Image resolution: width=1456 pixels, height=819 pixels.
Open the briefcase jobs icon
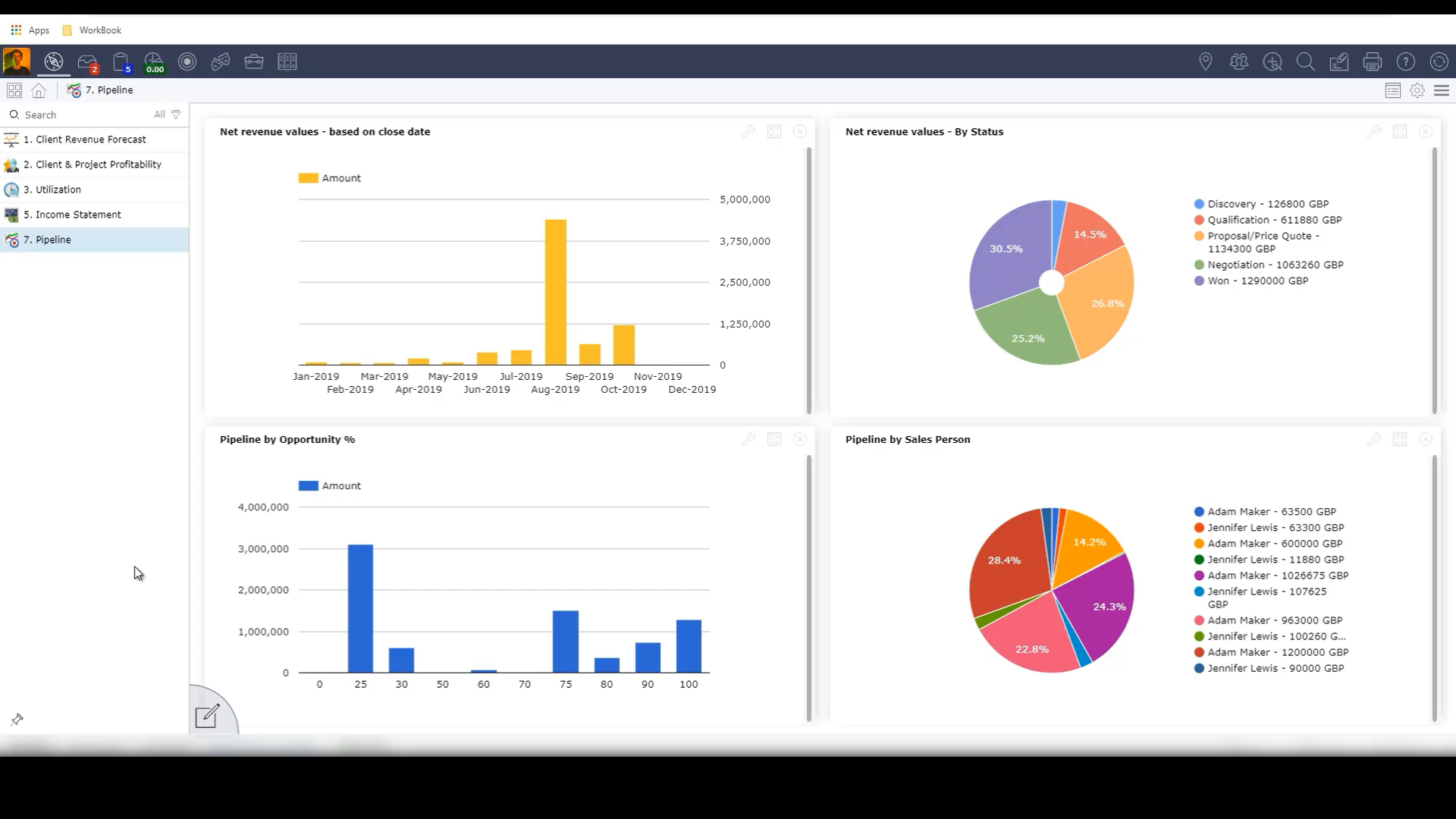coord(254,62)
